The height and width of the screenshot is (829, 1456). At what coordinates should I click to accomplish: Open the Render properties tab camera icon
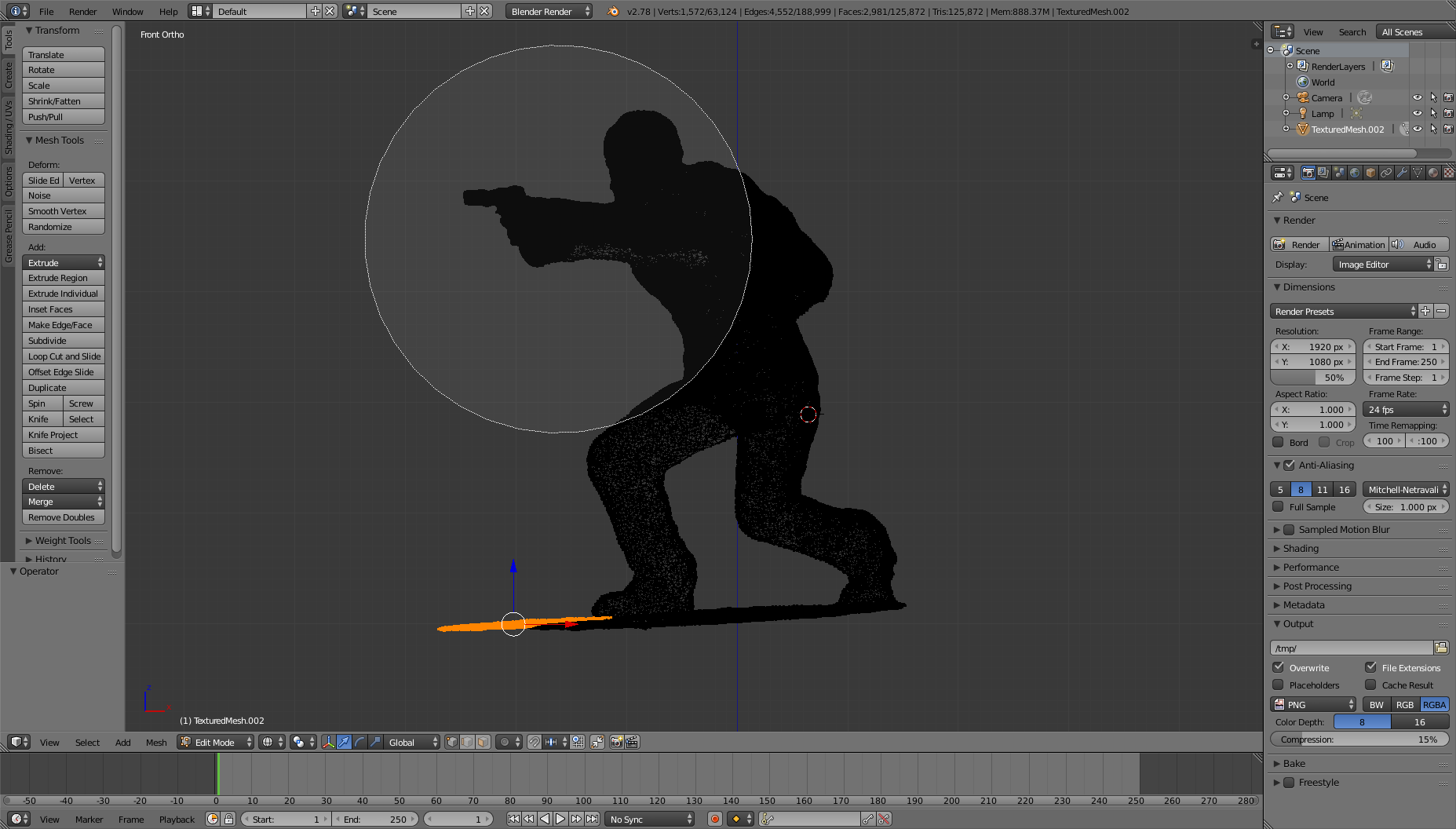pos(1308,173)
